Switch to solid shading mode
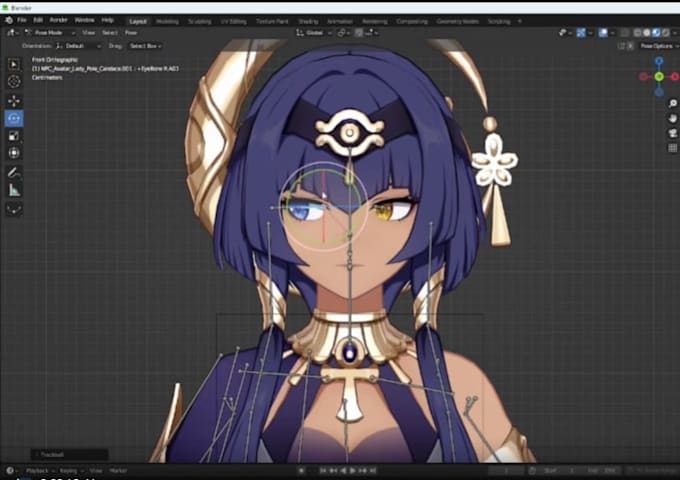The image size is (680, 480). (x=647, y=33)
